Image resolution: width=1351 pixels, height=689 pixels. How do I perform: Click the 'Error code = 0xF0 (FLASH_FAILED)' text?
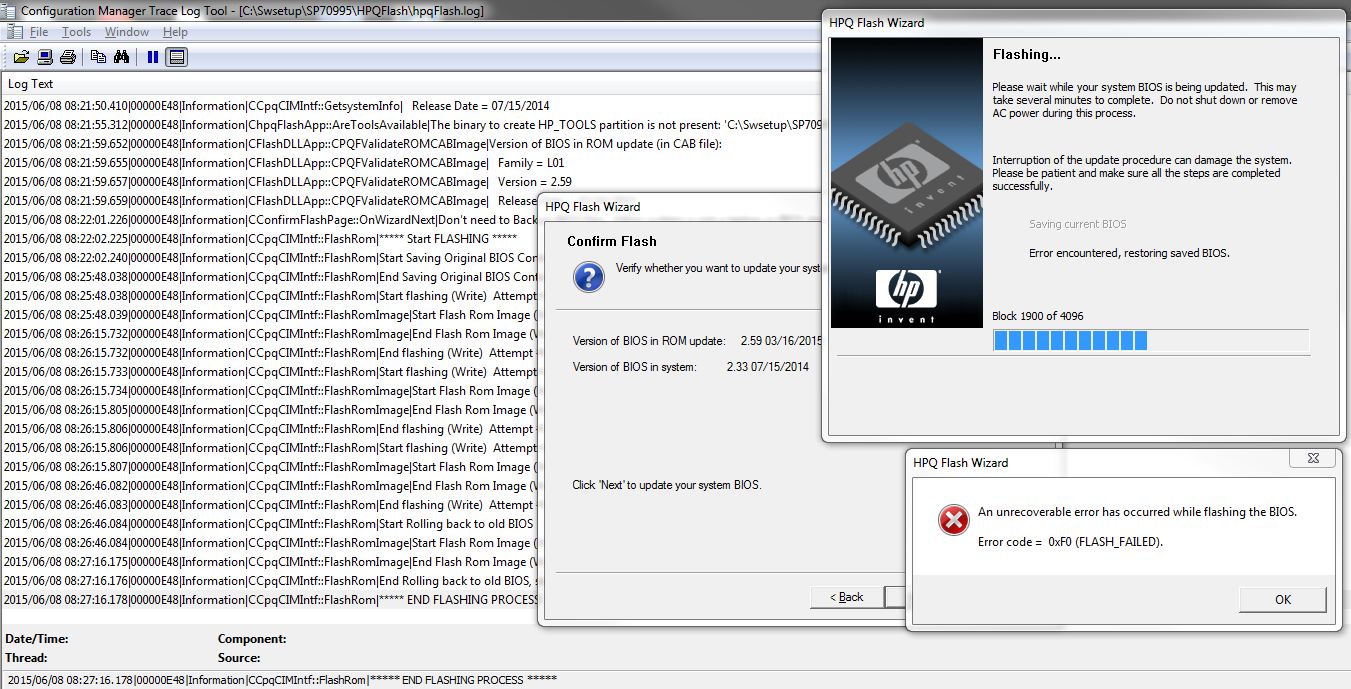click(1070, 542)
